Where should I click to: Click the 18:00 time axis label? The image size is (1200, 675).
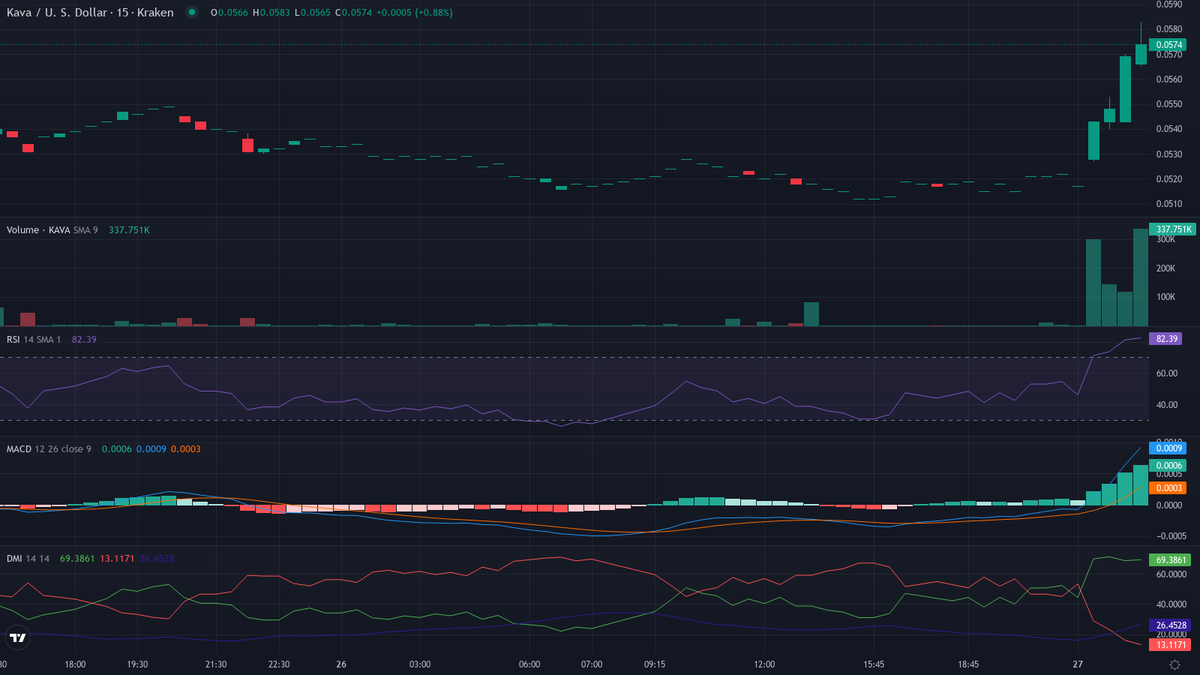[x=74, y=664]
